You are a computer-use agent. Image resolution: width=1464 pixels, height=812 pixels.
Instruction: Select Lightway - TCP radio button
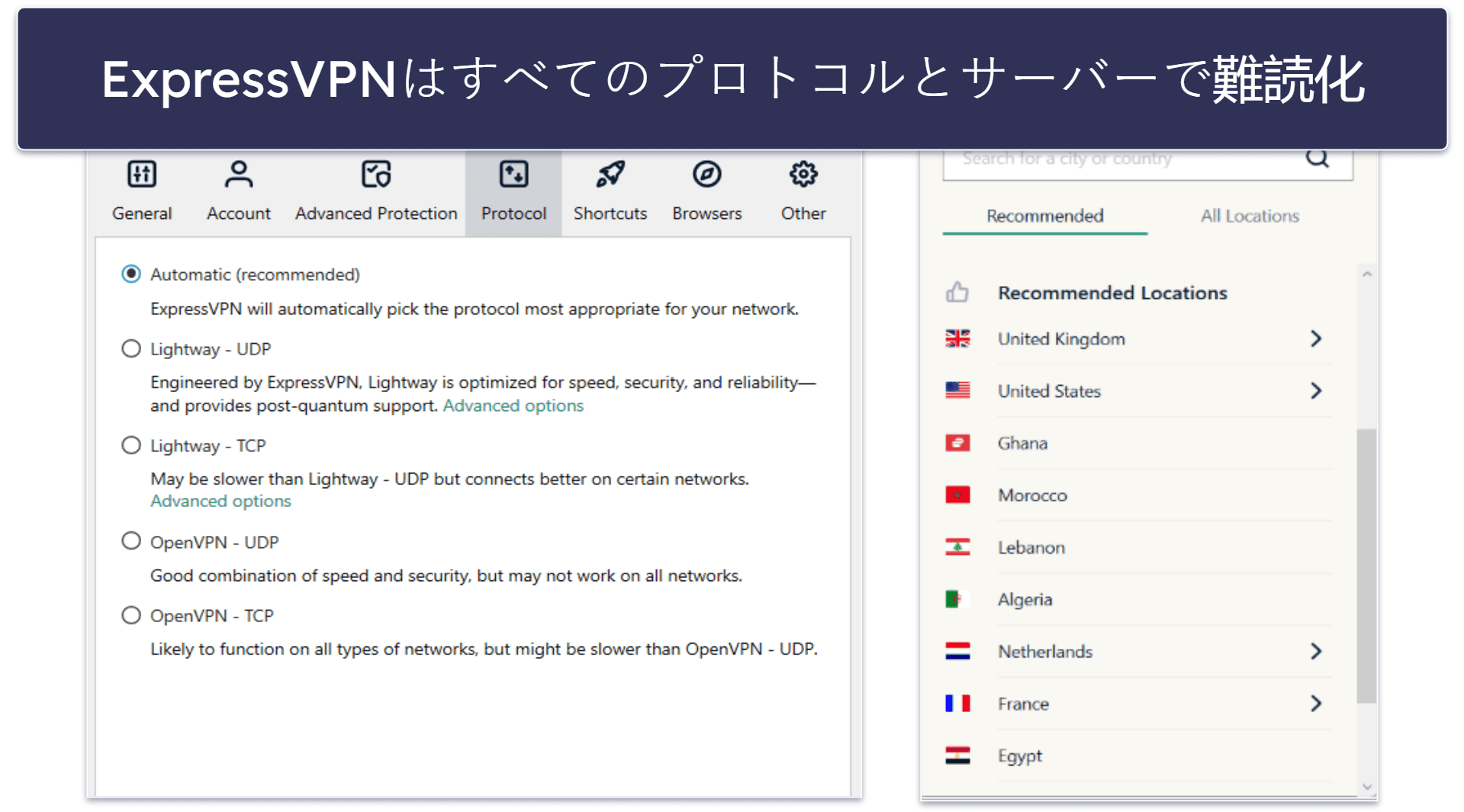[x=131, y=445]
